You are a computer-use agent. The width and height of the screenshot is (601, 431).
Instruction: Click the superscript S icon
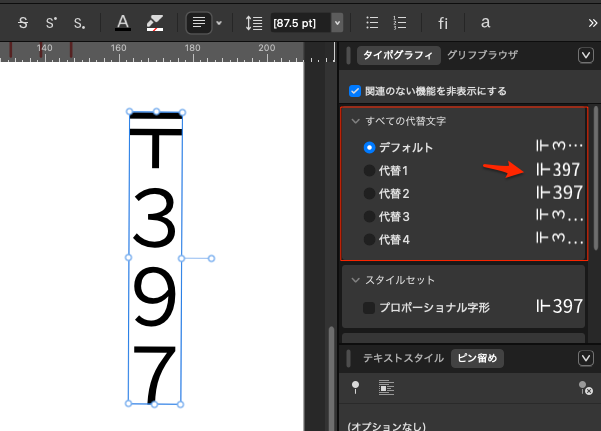pyautogui.click(x=51, y=21)
